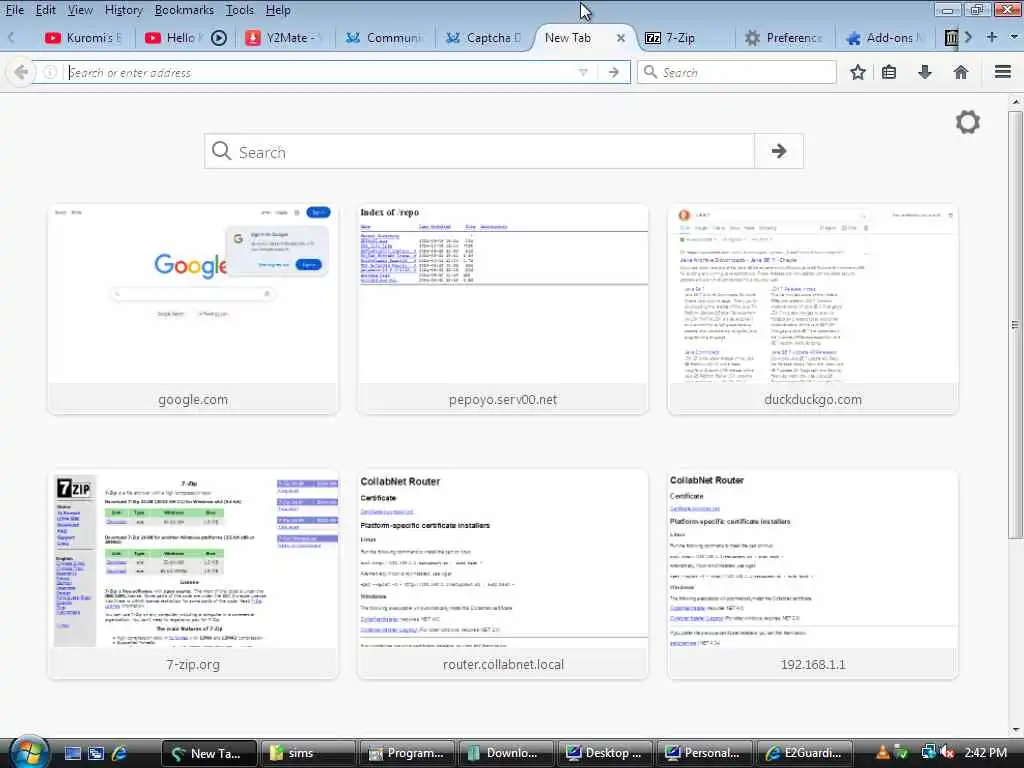
Task: Open the Bookmarks menu
Action: [x=184, y=10]
